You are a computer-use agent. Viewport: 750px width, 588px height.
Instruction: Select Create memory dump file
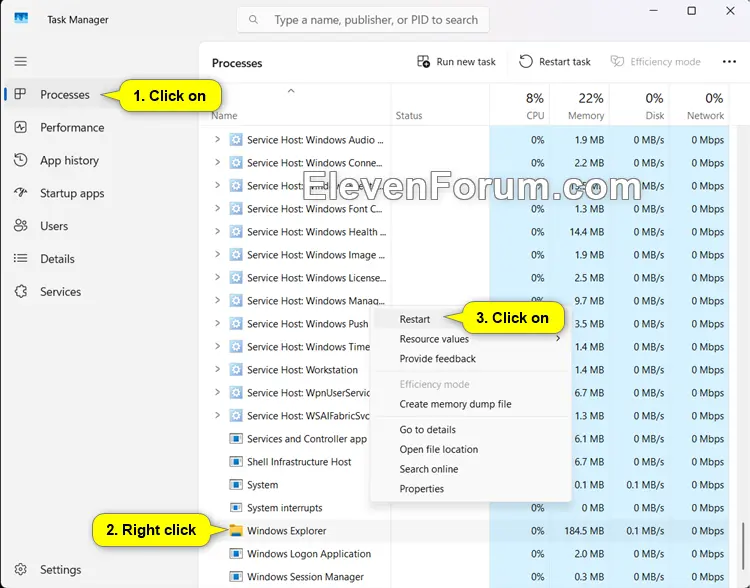(470, 404)
